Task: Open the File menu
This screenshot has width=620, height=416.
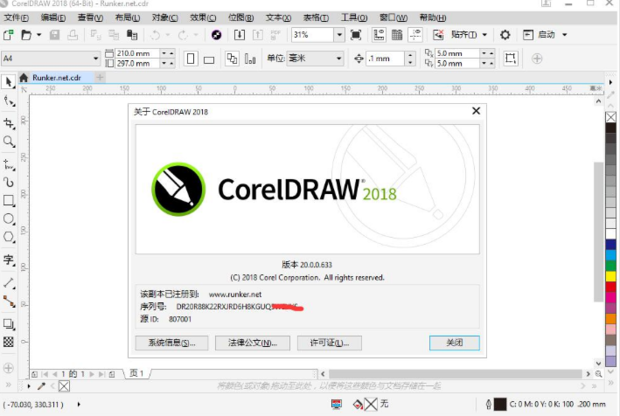Action: coord(16,18)
